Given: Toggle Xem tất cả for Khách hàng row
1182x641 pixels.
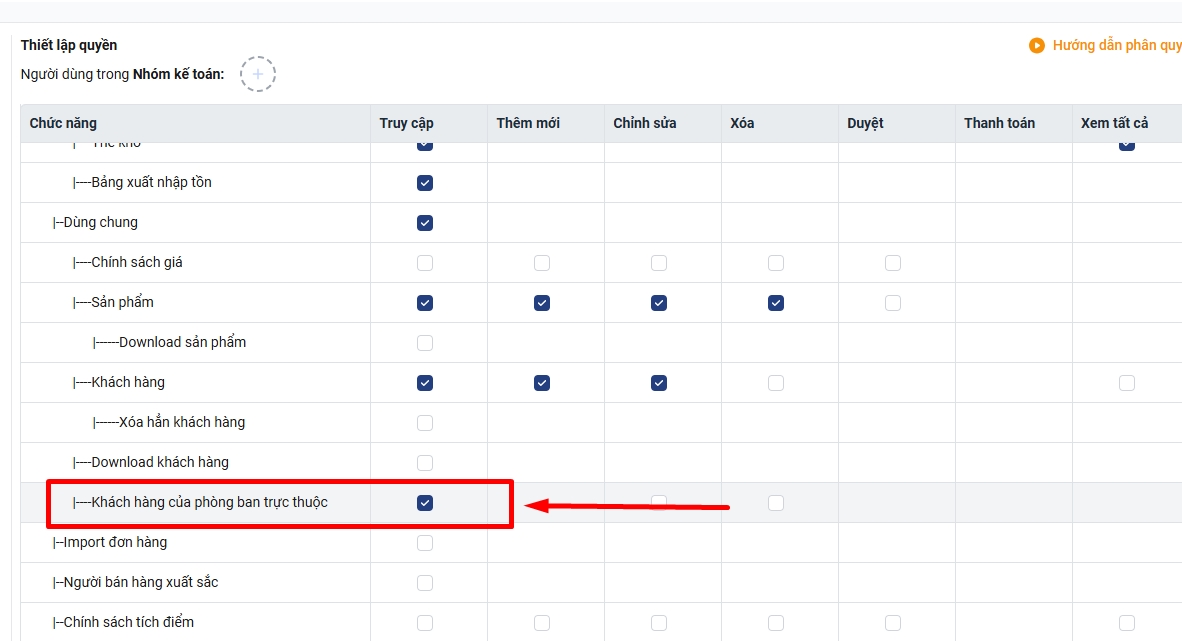Looking at the screenshot, I should click(x=1127, y=383).
